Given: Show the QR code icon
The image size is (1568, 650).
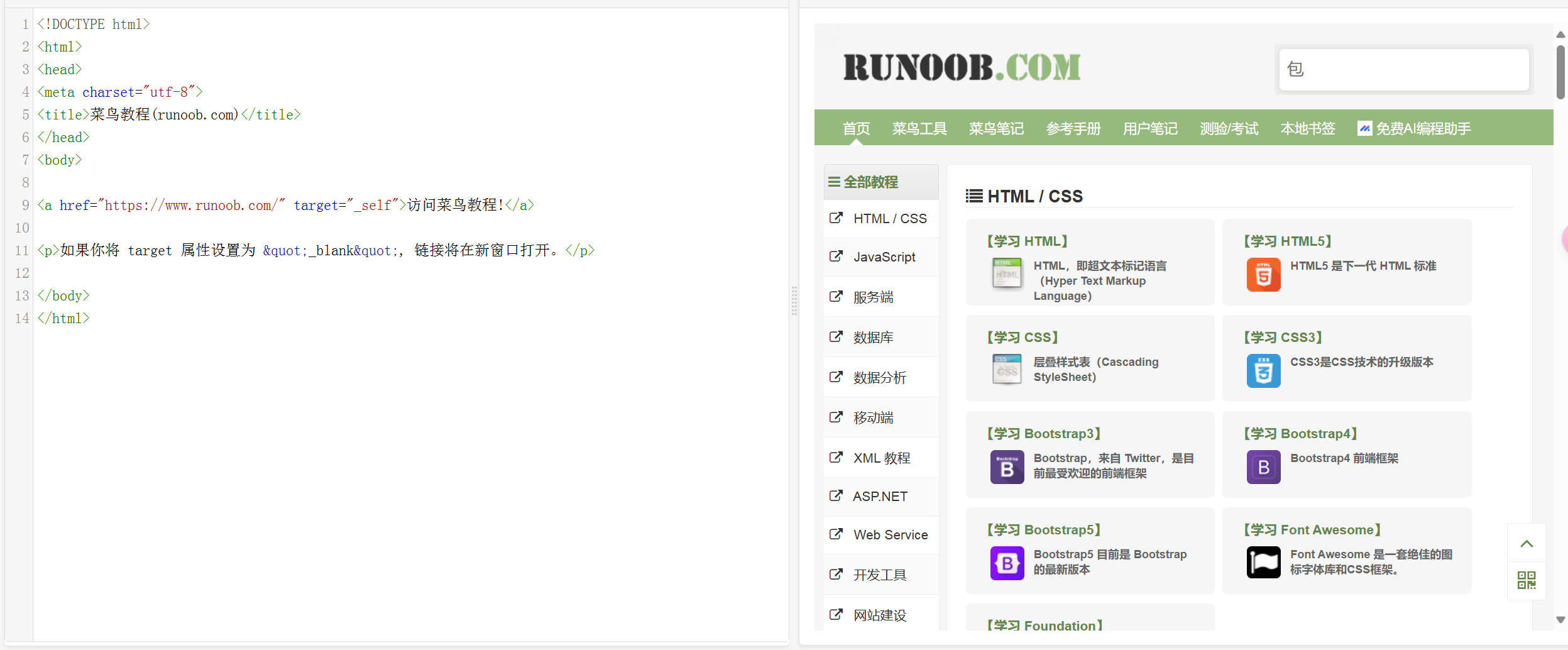Looking at the screenshot, I should [x=1526, y=580].
